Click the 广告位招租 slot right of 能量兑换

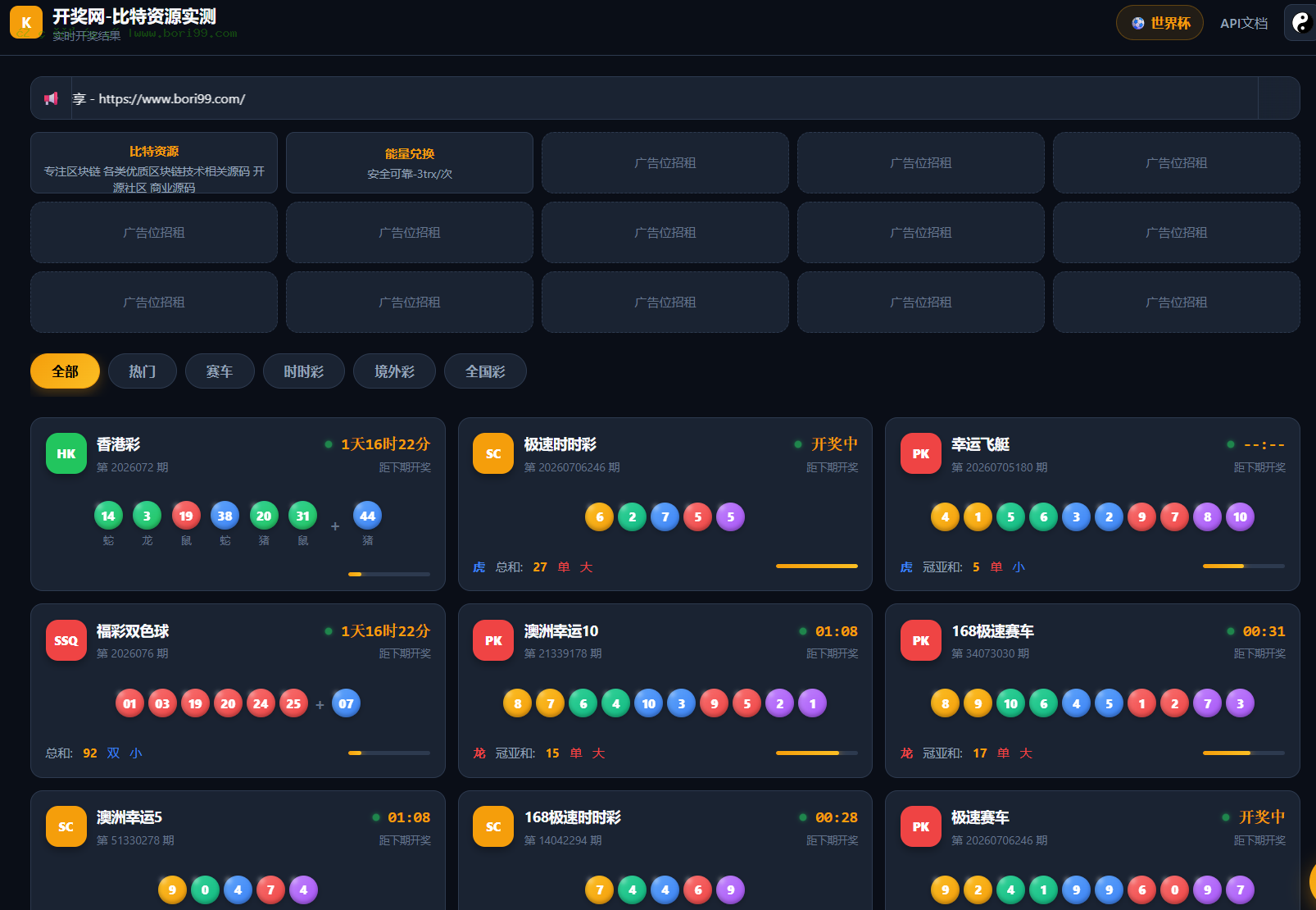click(x=665, y=163)
